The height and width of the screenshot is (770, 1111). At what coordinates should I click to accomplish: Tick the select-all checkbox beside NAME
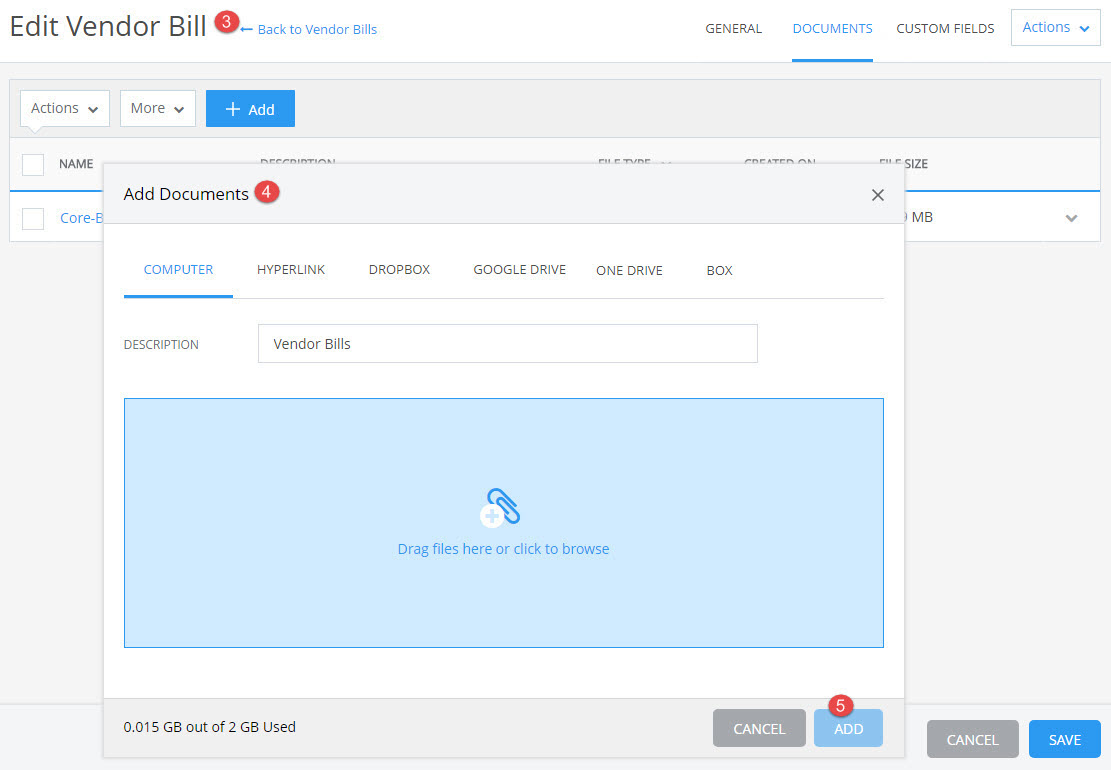(33, 164)
